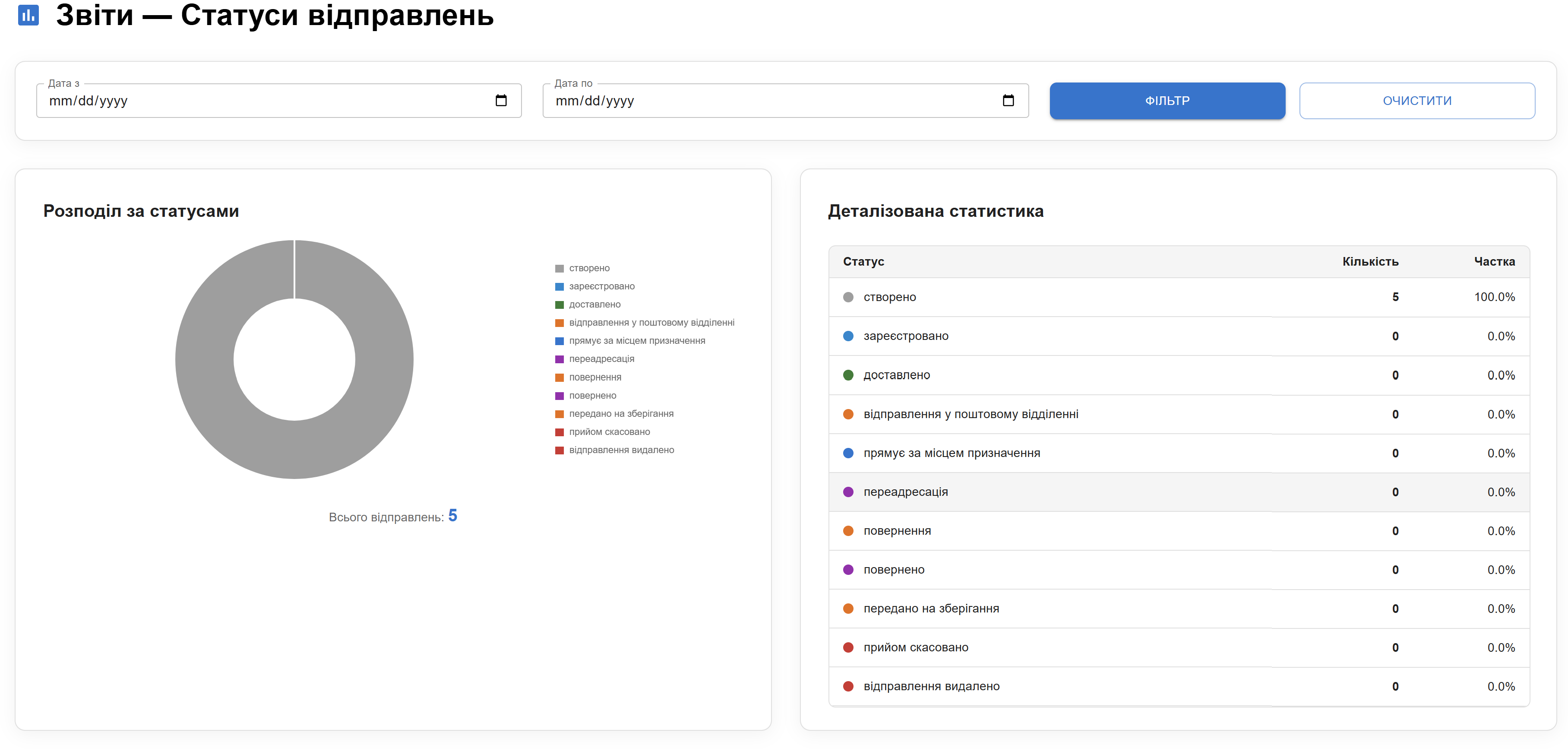
Task: Click the purple dot in the 'повернено' table row
Action: pyautogui.click(x=848, y=570)
